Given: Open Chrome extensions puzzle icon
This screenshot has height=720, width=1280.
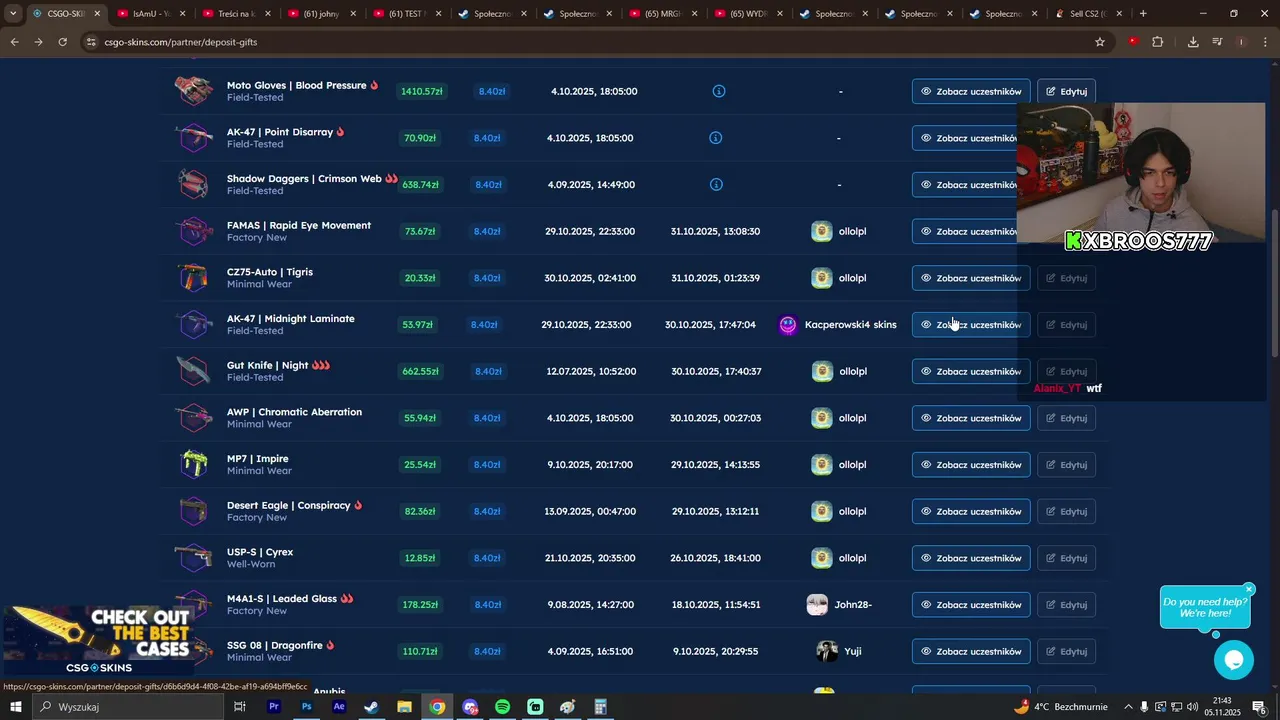Looking at the screenshot, I should coord(1158,42).
